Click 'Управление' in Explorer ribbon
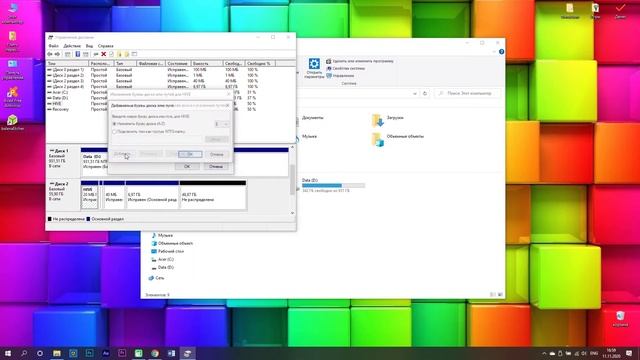The height and width of the screenshot is (360, 640). pyautogui.click(x=340, y=76)
